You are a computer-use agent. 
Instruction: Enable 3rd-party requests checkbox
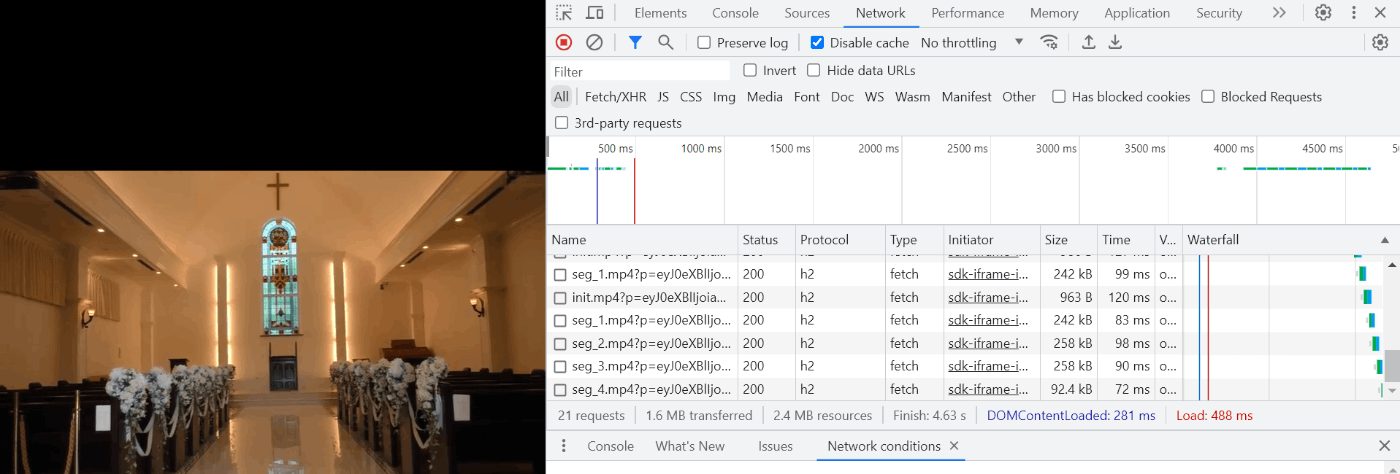(561, 123)
